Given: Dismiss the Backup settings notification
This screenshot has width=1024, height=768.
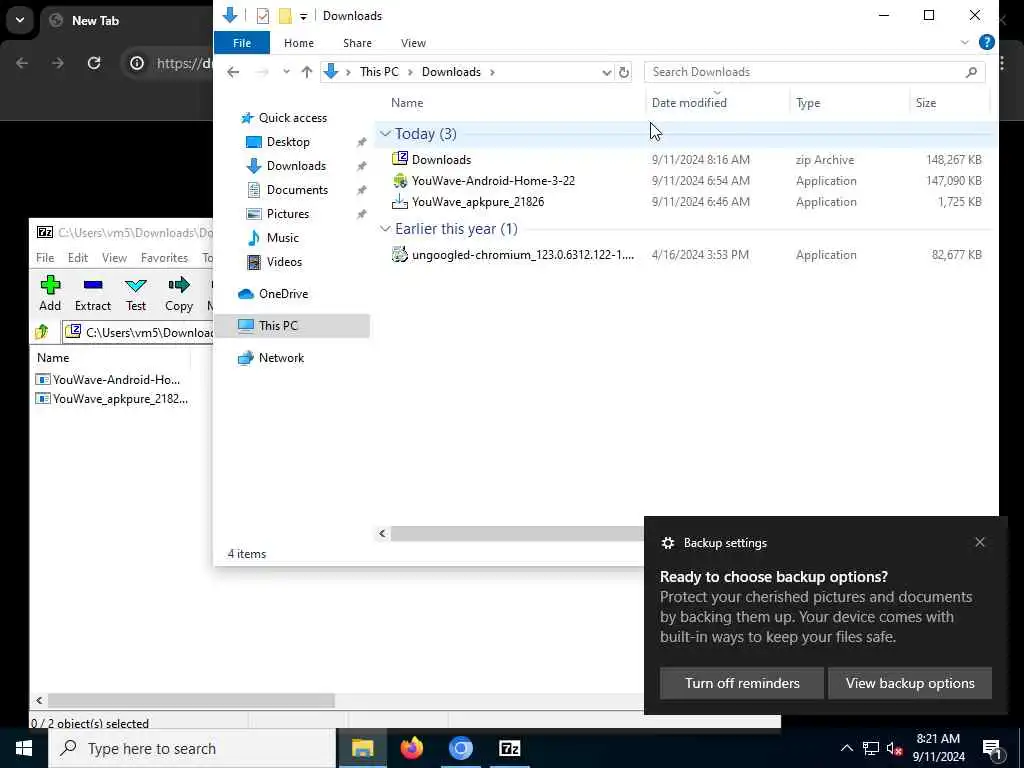Looking at the screenshot, I should coord(980,542).
